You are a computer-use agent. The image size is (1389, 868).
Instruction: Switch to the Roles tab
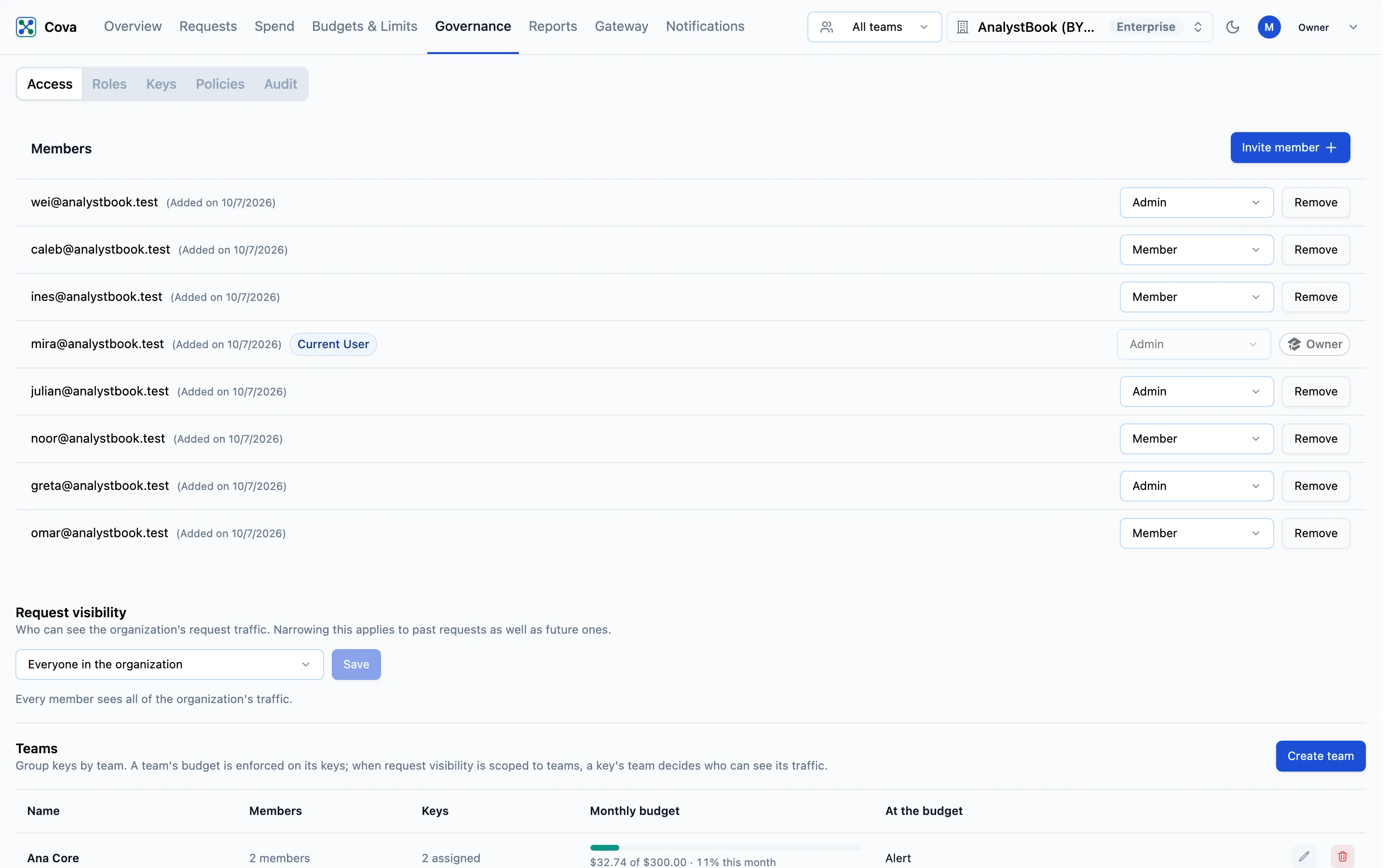pyautogui.click(x=109, y=84)
